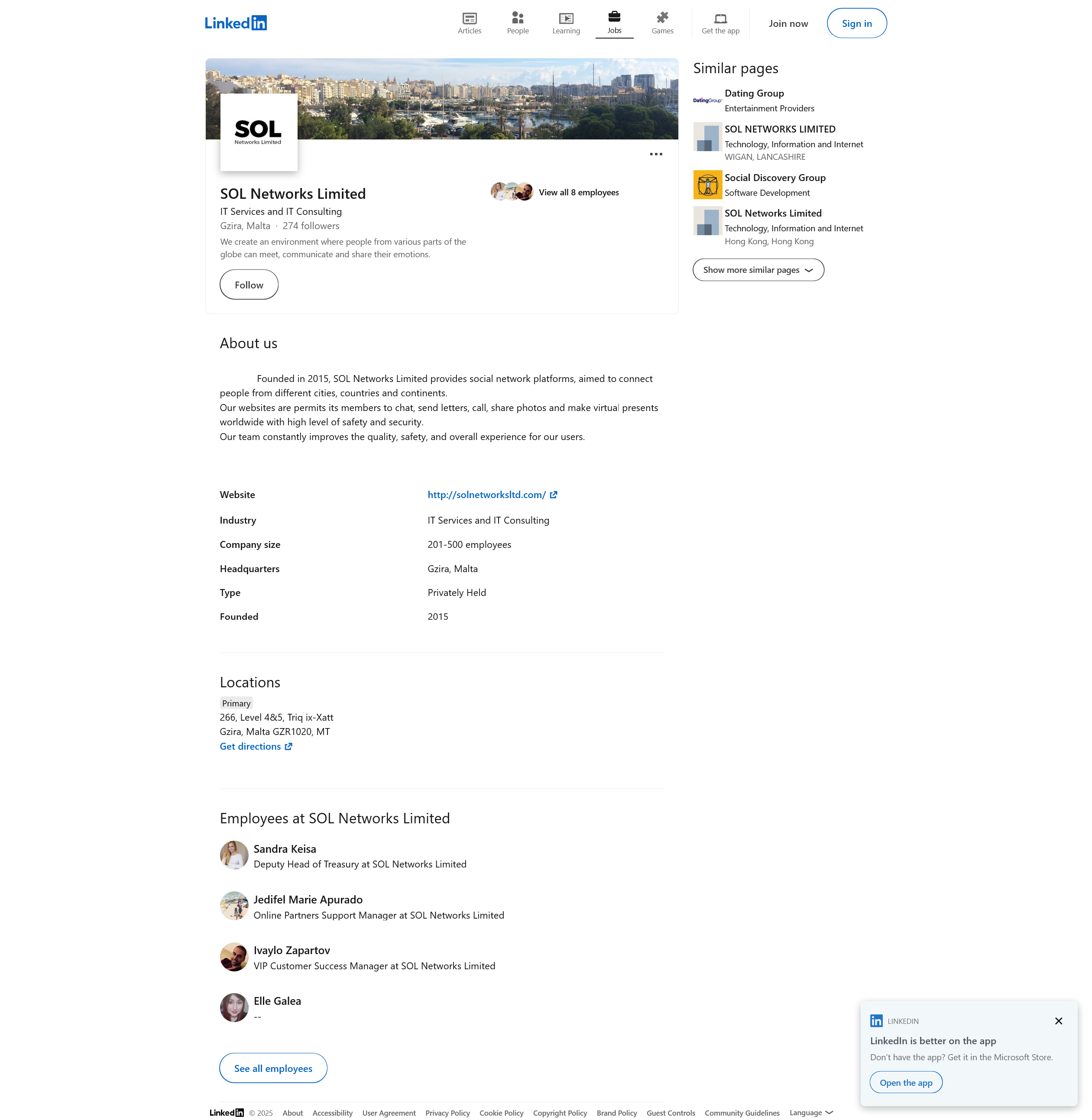Open footer Privacy Policy link

point(447,1113)
